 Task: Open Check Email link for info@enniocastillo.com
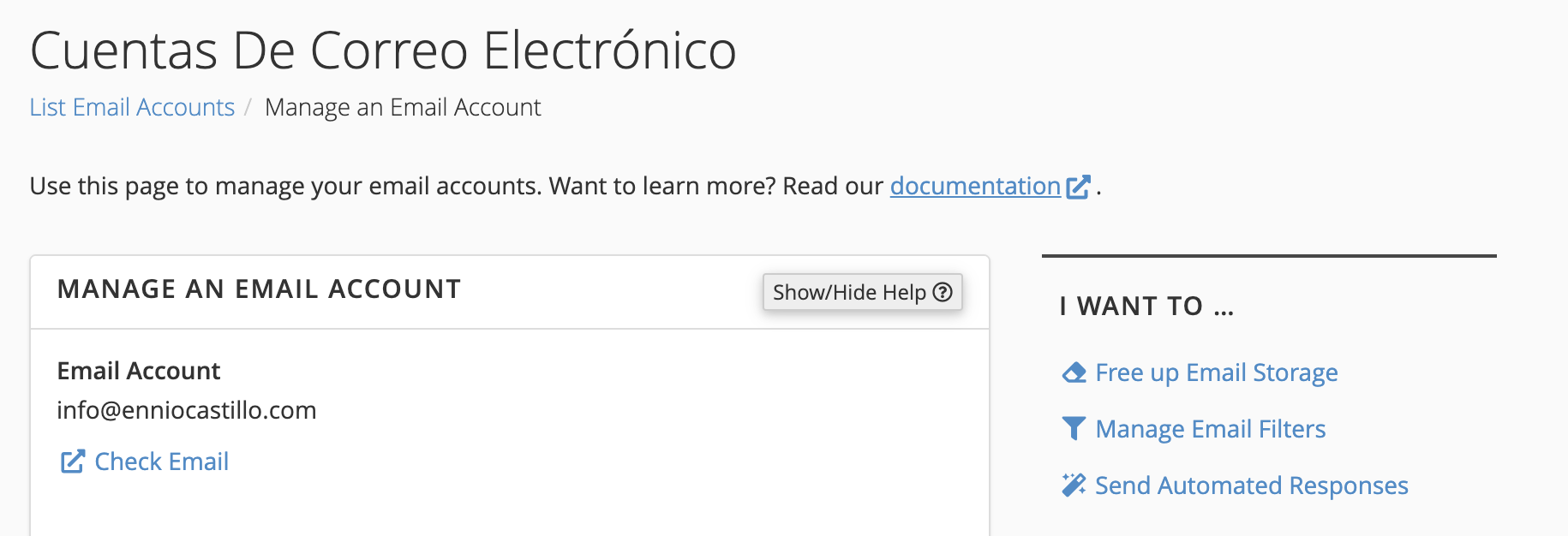coord(161,462)
